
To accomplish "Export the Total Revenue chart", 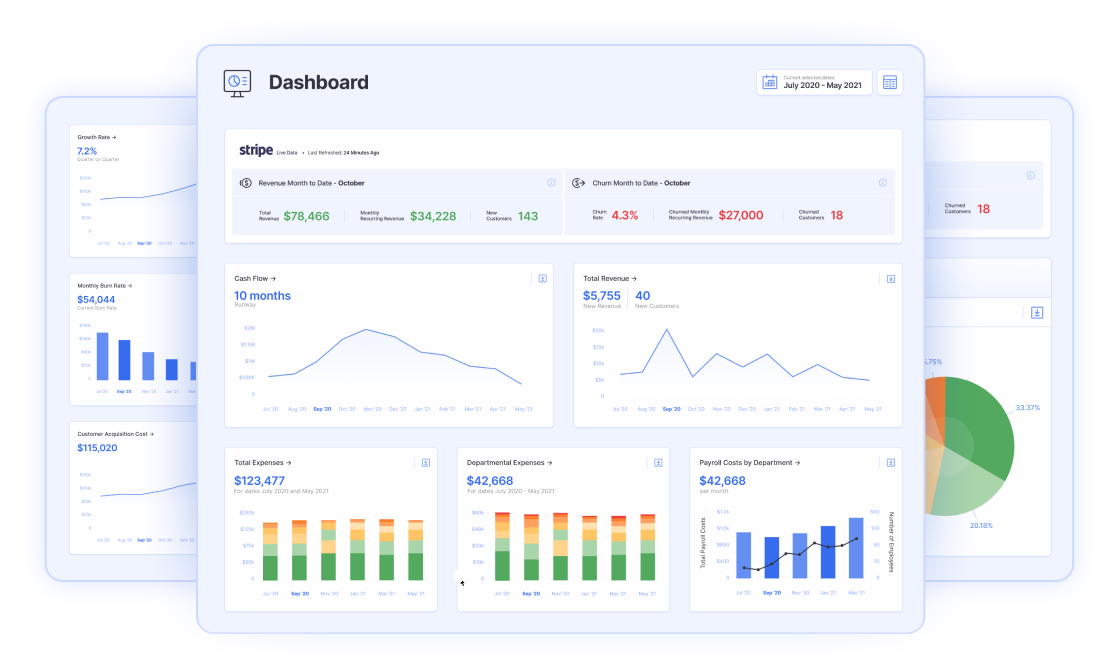I will [889, 279].
